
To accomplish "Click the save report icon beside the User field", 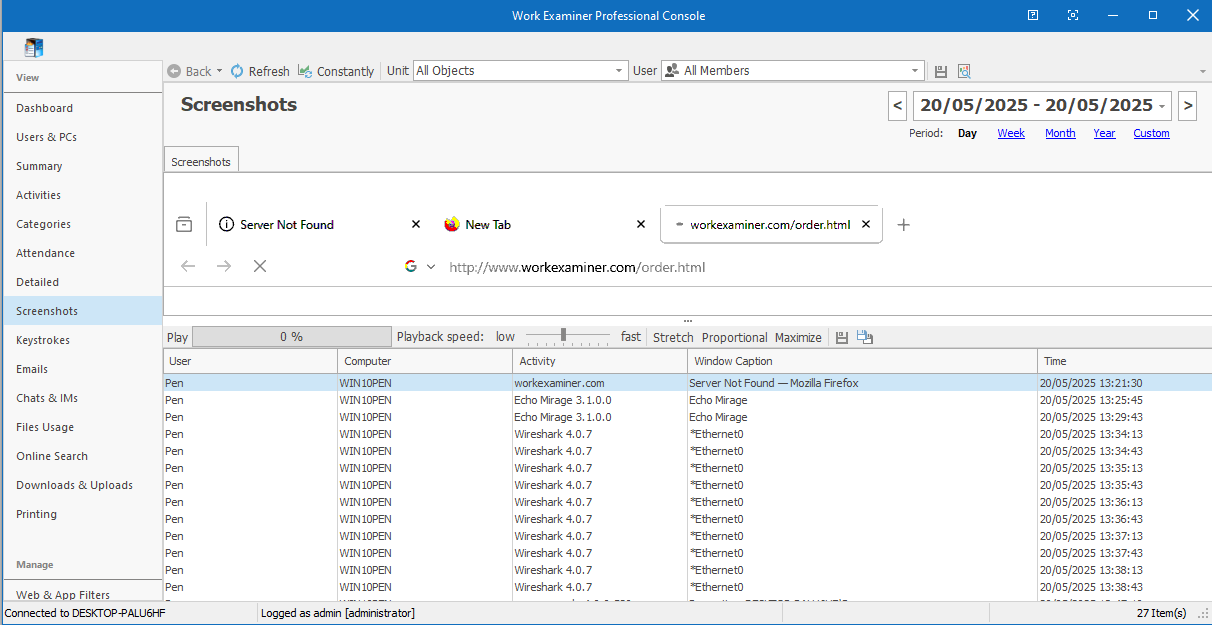I will 941,71.
